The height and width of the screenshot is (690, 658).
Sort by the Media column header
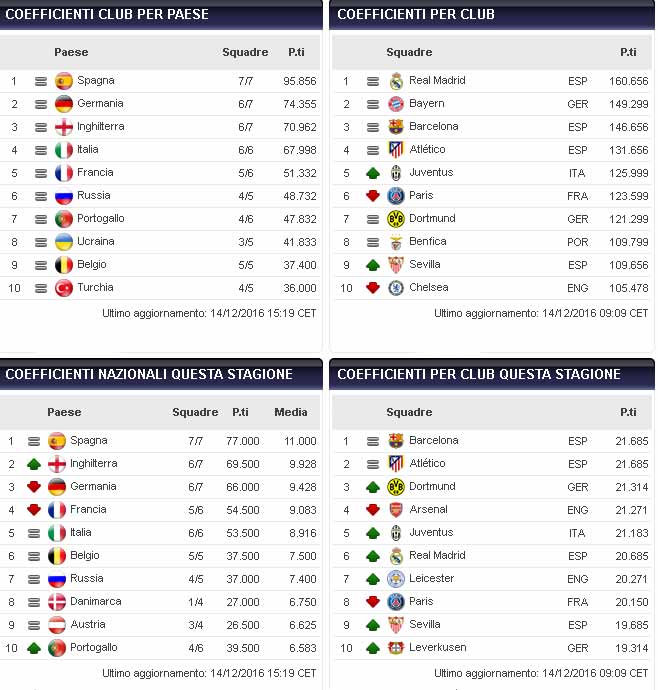coord(291,412)
